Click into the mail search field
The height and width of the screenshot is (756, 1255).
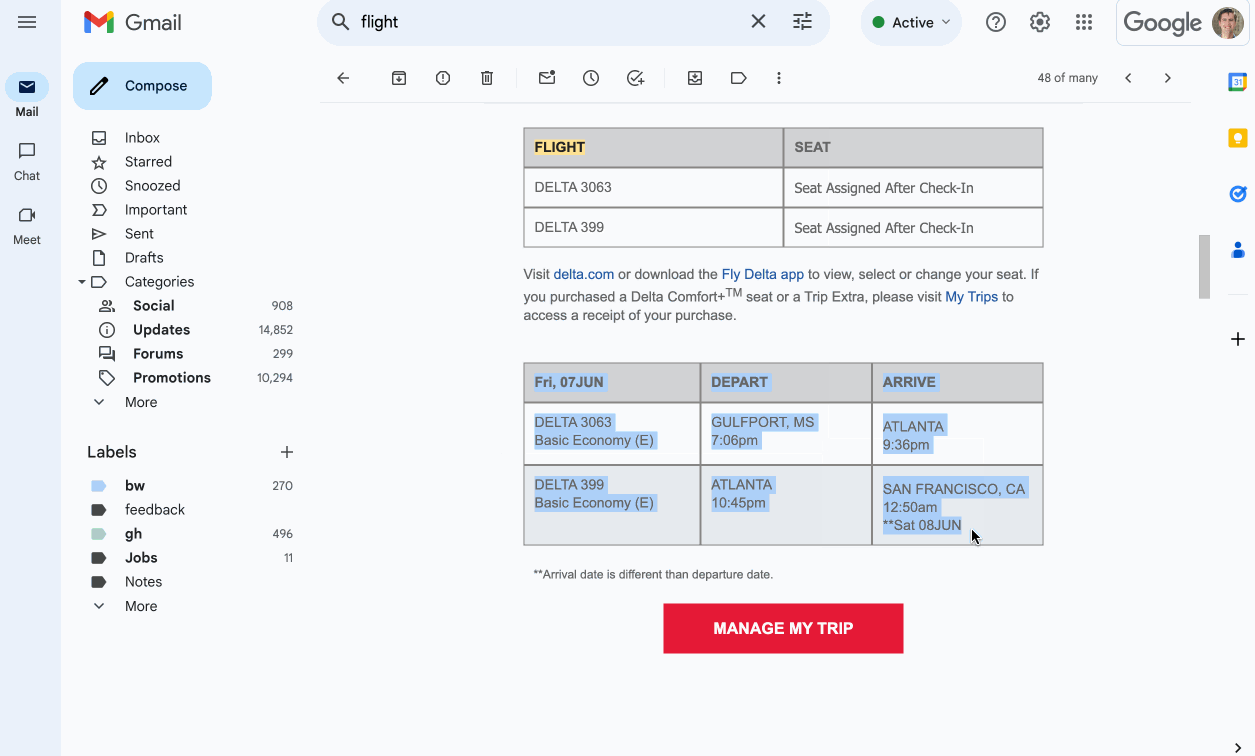[x=550, y=22]
